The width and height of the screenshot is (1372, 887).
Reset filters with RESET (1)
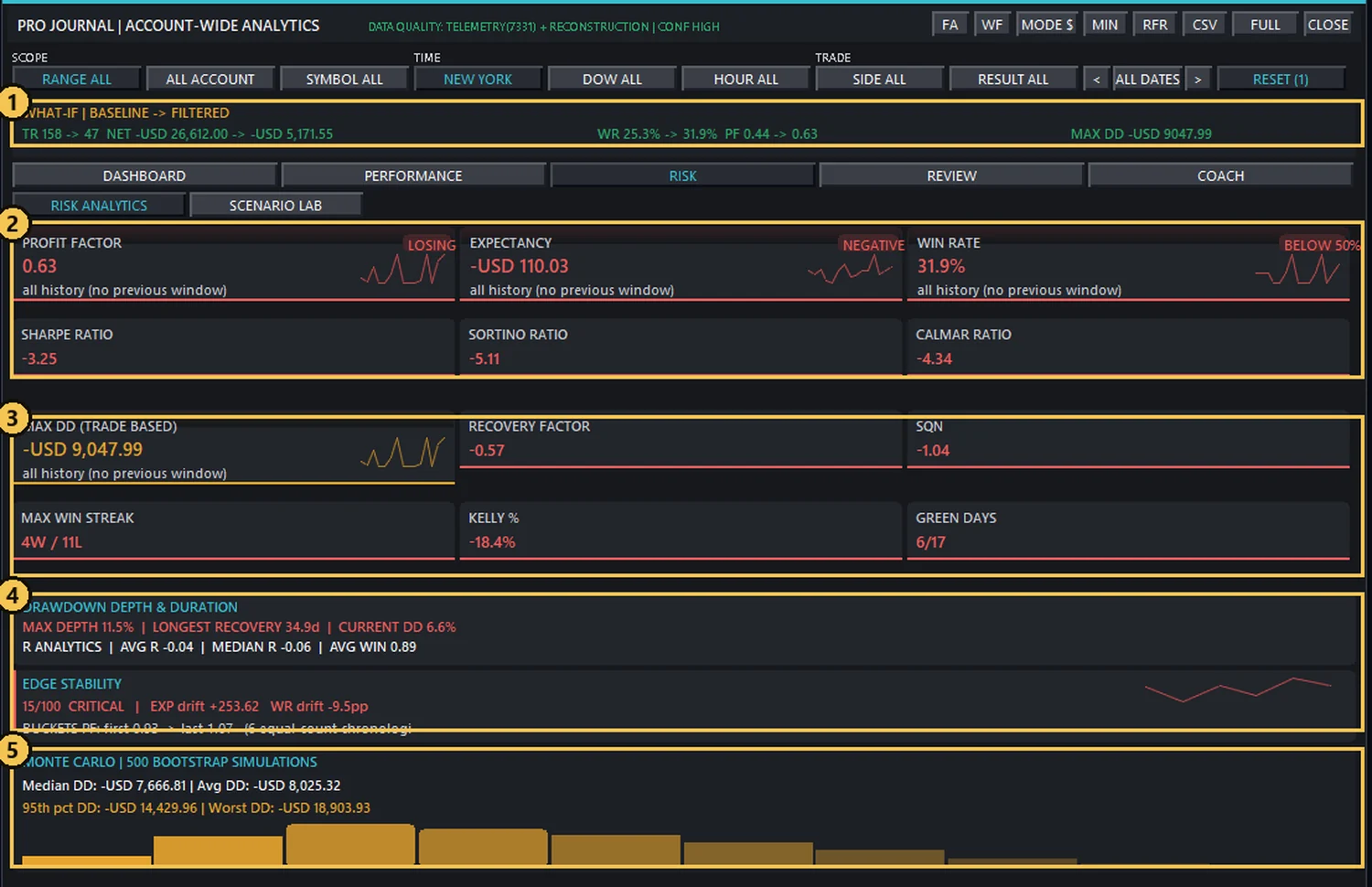1281,80
